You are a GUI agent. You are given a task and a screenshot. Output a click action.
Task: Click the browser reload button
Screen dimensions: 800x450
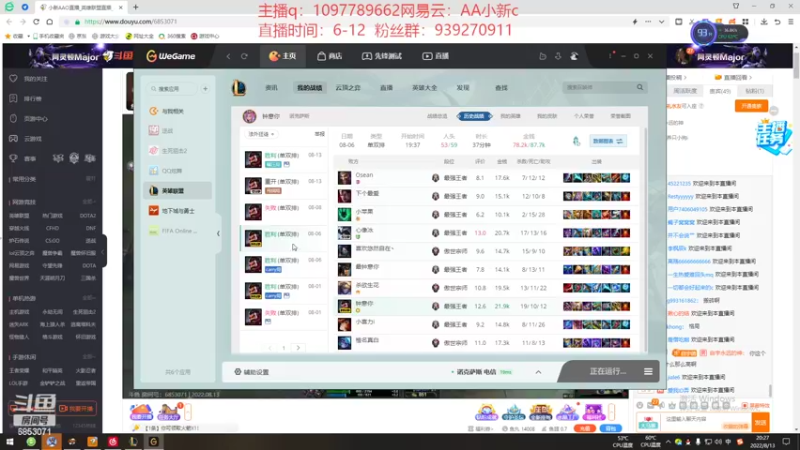pyautogui.click(x=36, y=22)
